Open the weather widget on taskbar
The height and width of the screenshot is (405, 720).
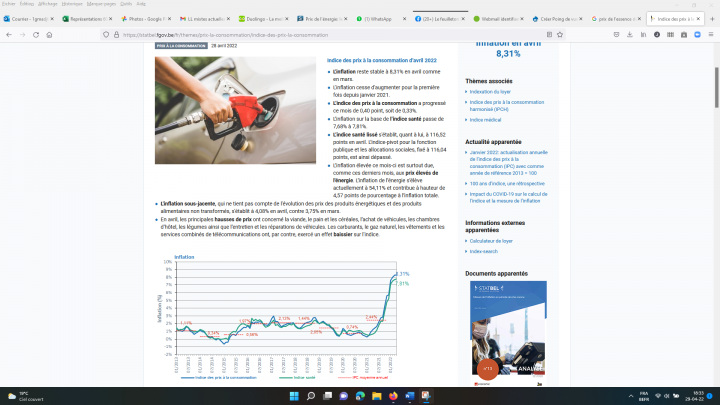[x=25, y=396]
